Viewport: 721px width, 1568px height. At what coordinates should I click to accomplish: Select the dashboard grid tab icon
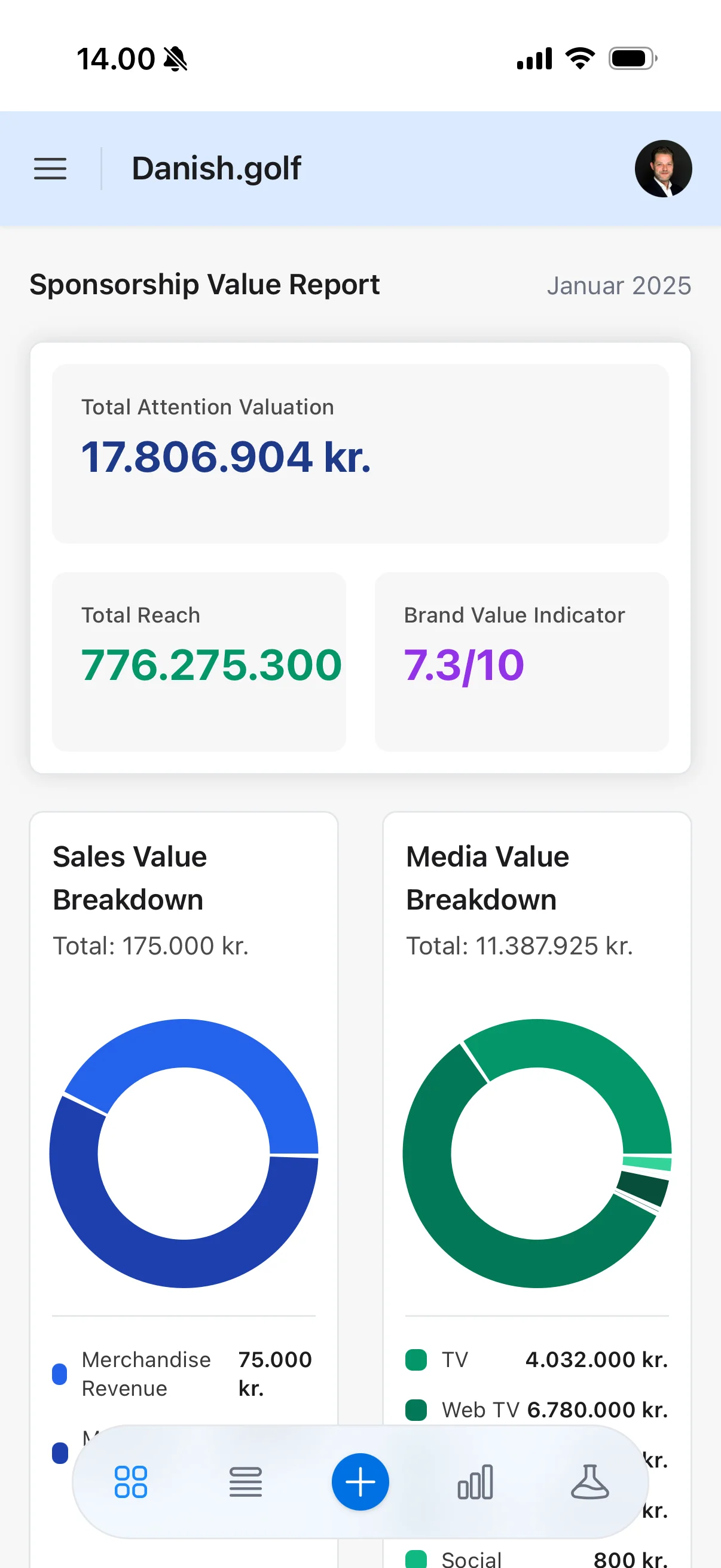coord(131,1481)
